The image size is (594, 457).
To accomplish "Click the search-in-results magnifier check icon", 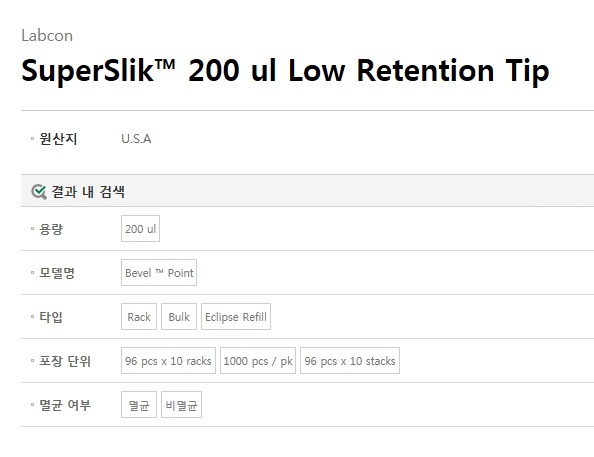I will (x=39, y=192).
